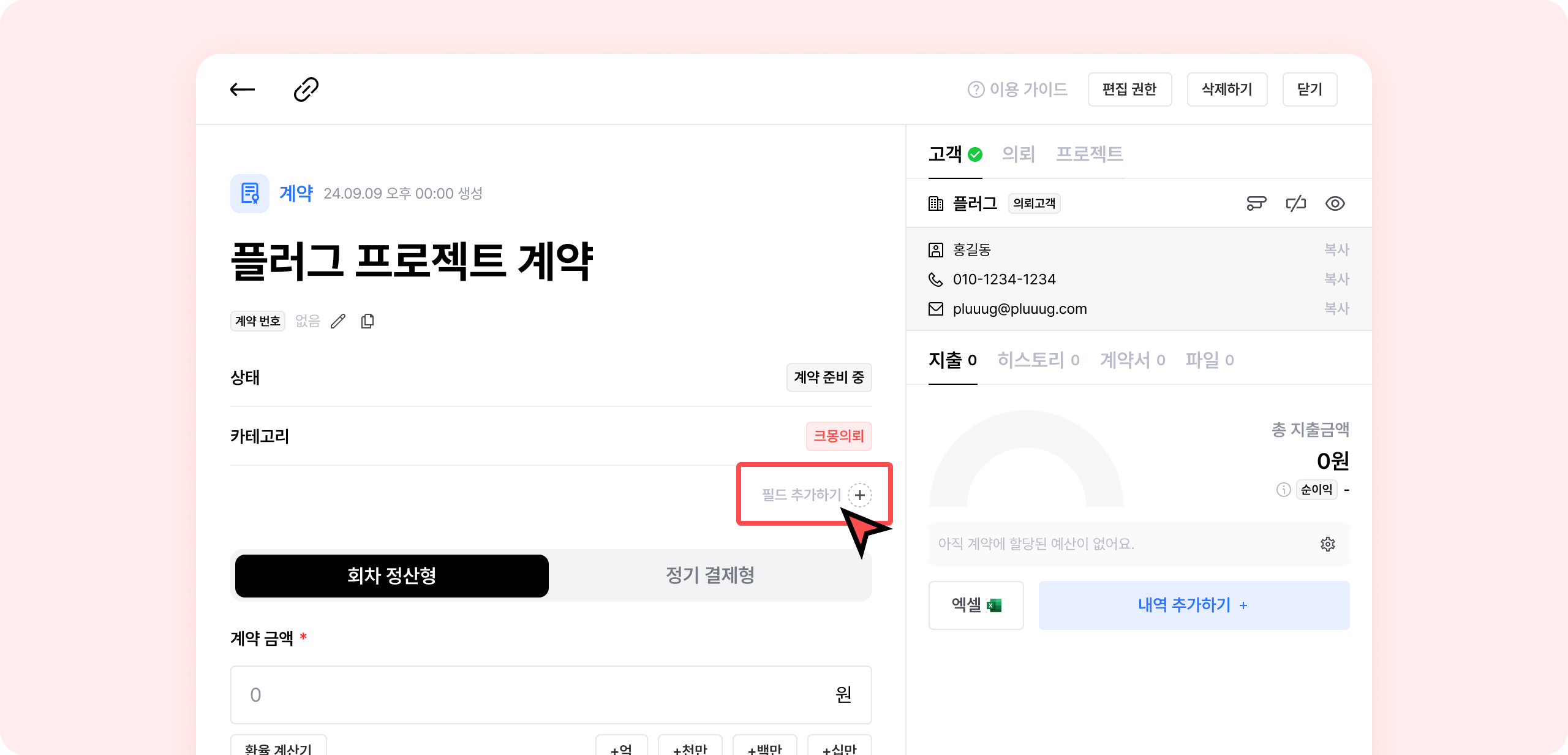1568x755 pixels.
Task: Open the 계약 준비 중 status dropdown
Action: click(829, 377)
